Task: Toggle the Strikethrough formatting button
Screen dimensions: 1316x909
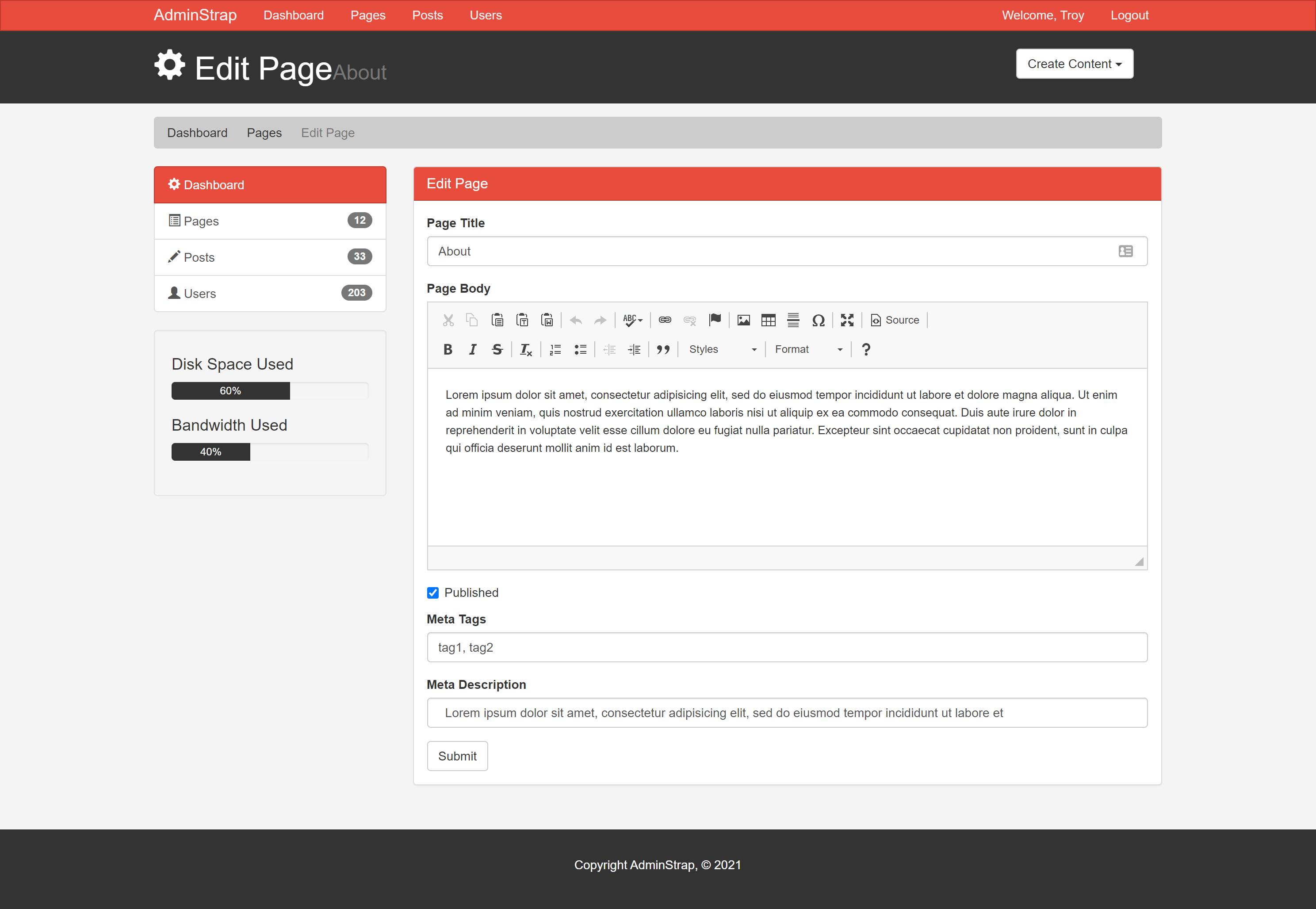Action: [x=497, y=349]
